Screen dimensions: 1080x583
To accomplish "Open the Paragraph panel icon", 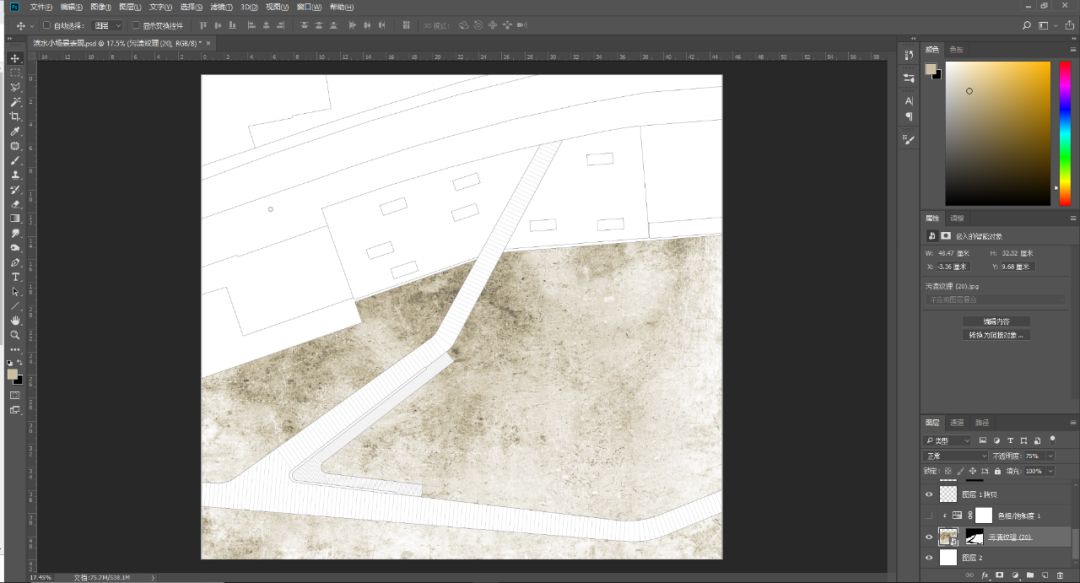I will click(909, 116).
